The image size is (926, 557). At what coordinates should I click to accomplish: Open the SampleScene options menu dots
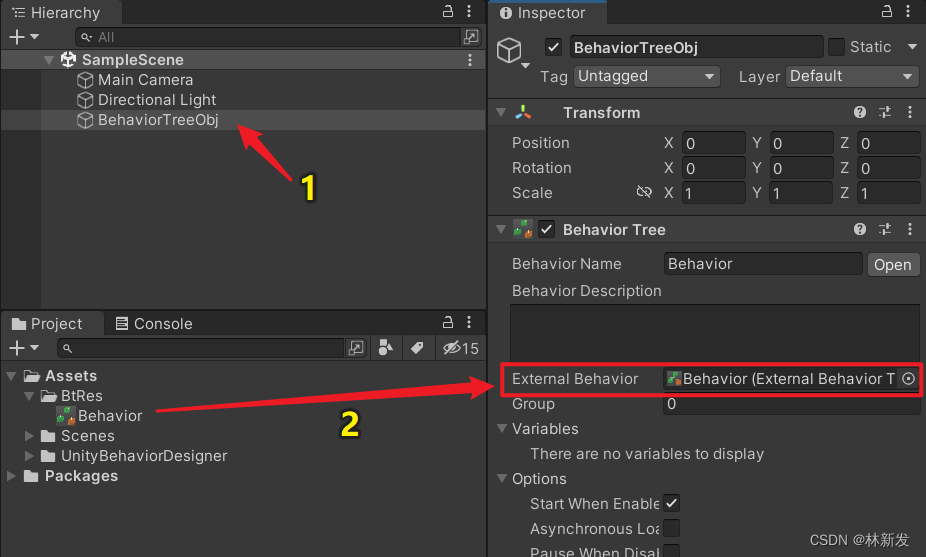click(x=469, y=60)
